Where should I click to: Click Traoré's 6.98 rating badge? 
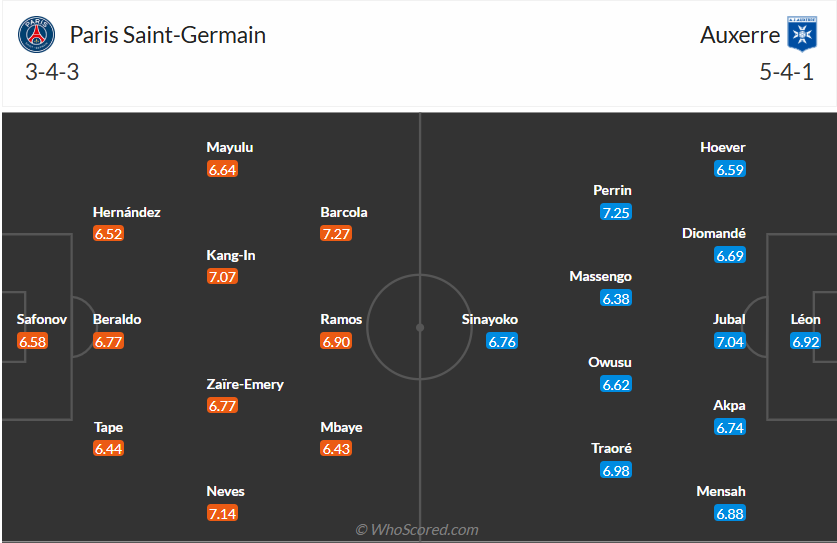click(616, 470)
